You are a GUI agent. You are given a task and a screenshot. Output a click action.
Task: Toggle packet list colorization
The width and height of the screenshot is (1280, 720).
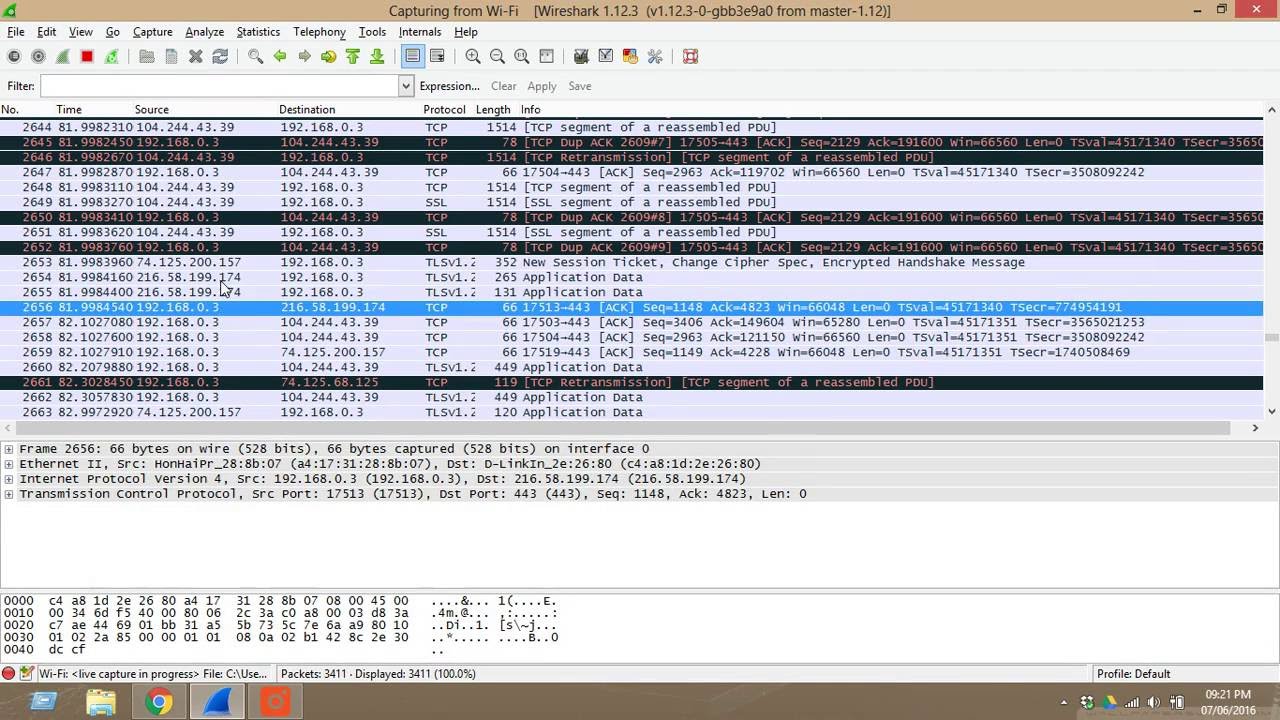point(412,57)
